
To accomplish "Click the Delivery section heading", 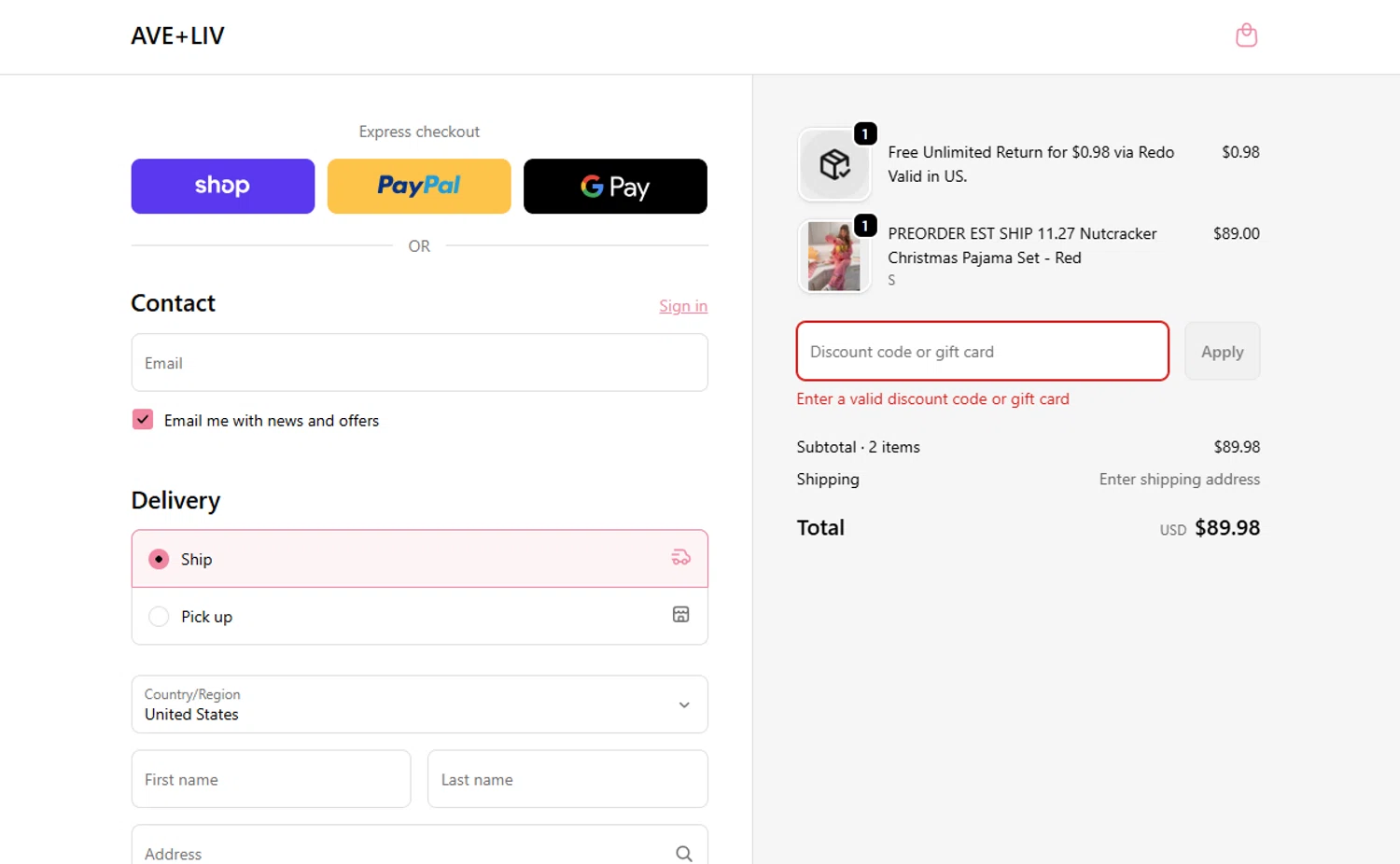I will click(175, 501).
